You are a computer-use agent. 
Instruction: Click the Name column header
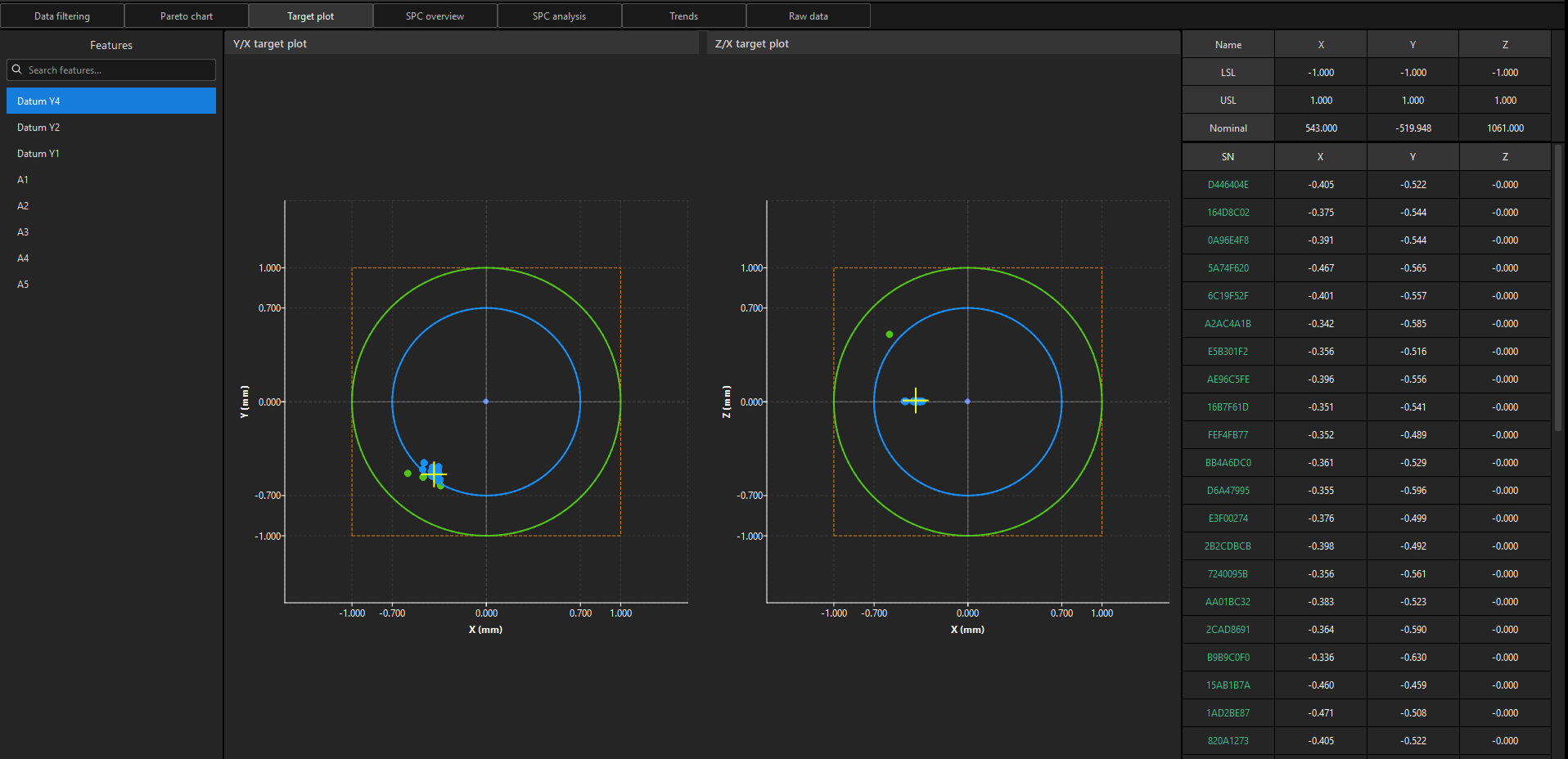pos(1228,45)
